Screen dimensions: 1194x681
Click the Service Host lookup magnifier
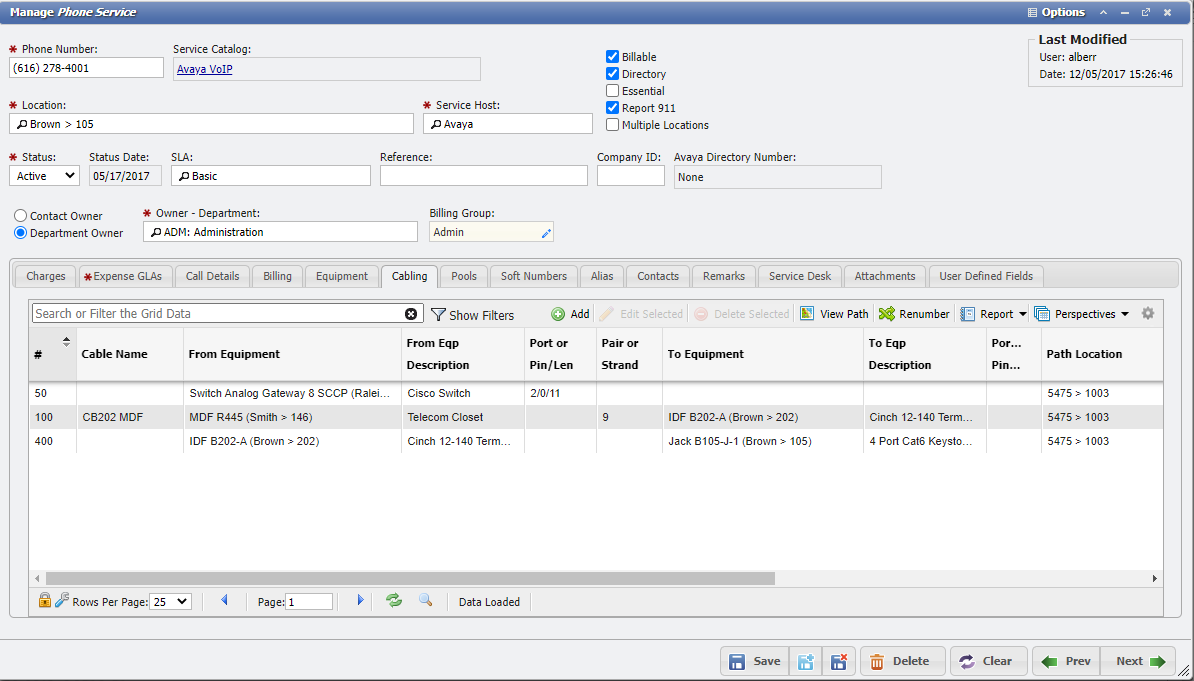[436, 124]
